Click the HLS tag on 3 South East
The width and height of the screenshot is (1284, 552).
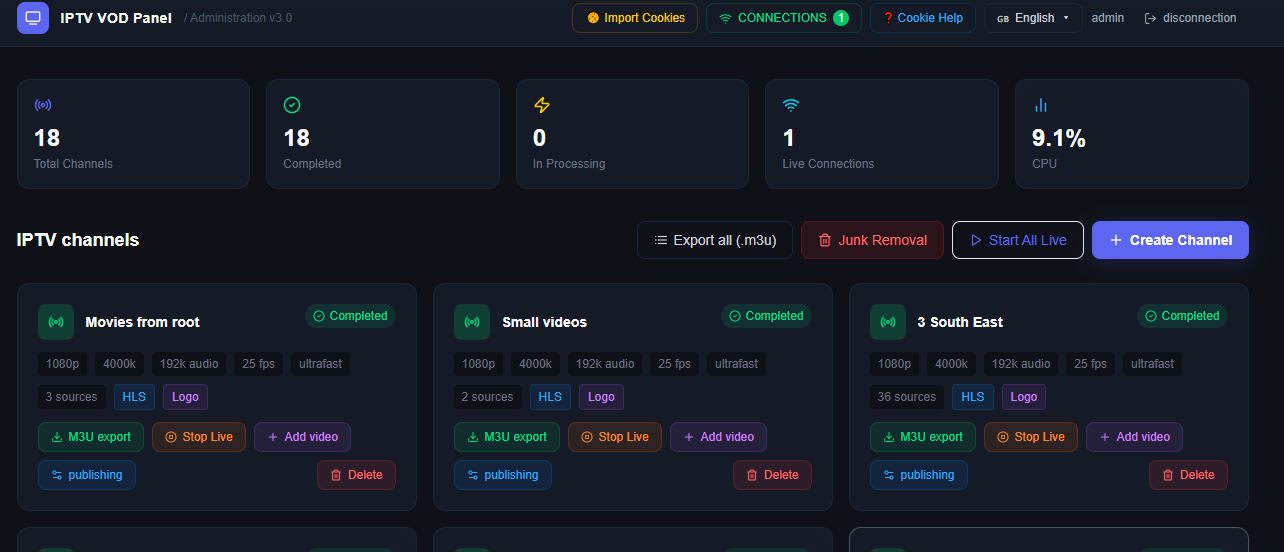[x=973, y=397]
